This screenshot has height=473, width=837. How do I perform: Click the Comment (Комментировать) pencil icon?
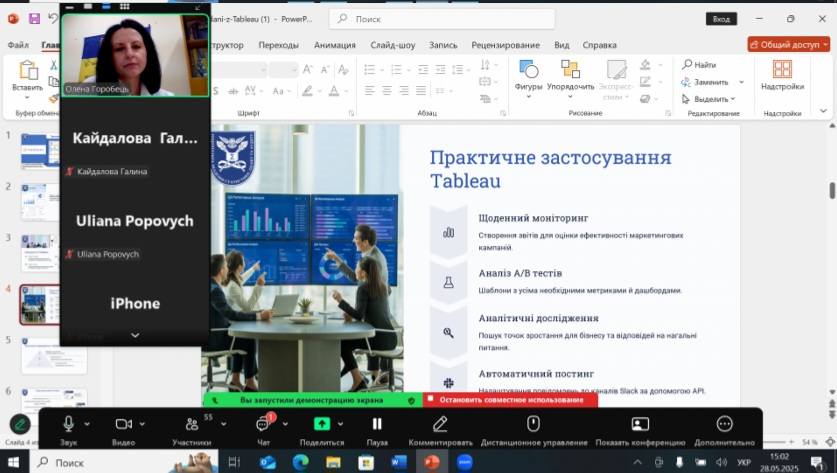(x=441, y=424)
